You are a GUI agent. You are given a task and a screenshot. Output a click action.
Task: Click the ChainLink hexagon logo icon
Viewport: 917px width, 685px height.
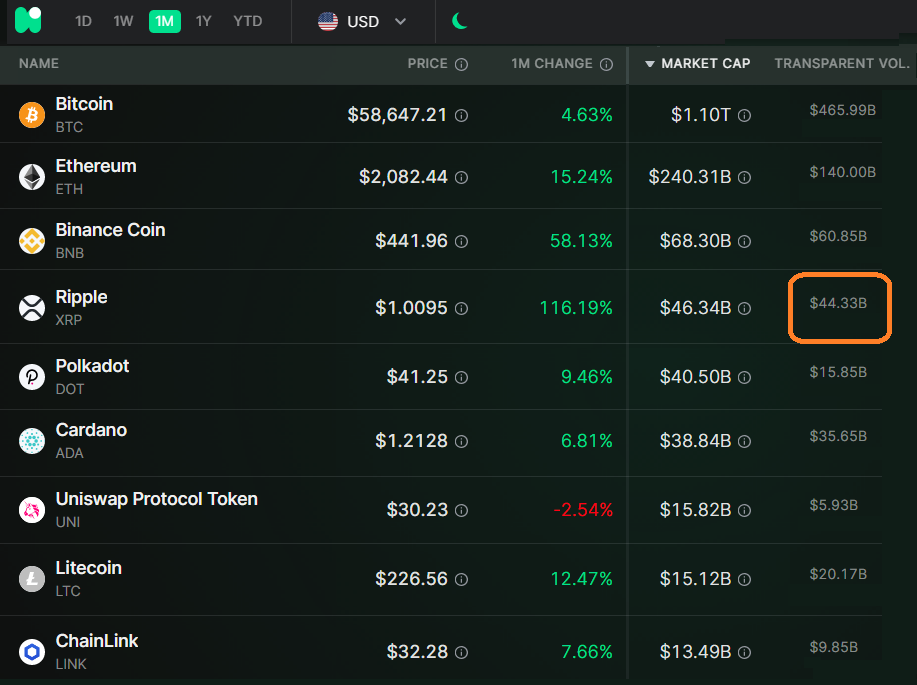32,652
